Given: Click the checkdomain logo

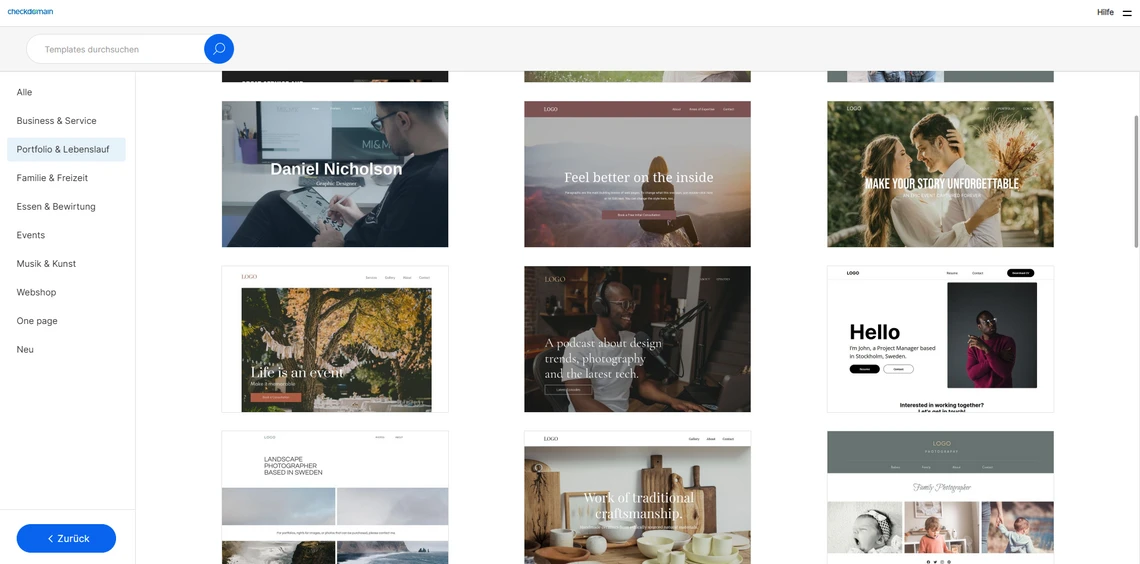Looking at the screenshot, I should (30, 12).
